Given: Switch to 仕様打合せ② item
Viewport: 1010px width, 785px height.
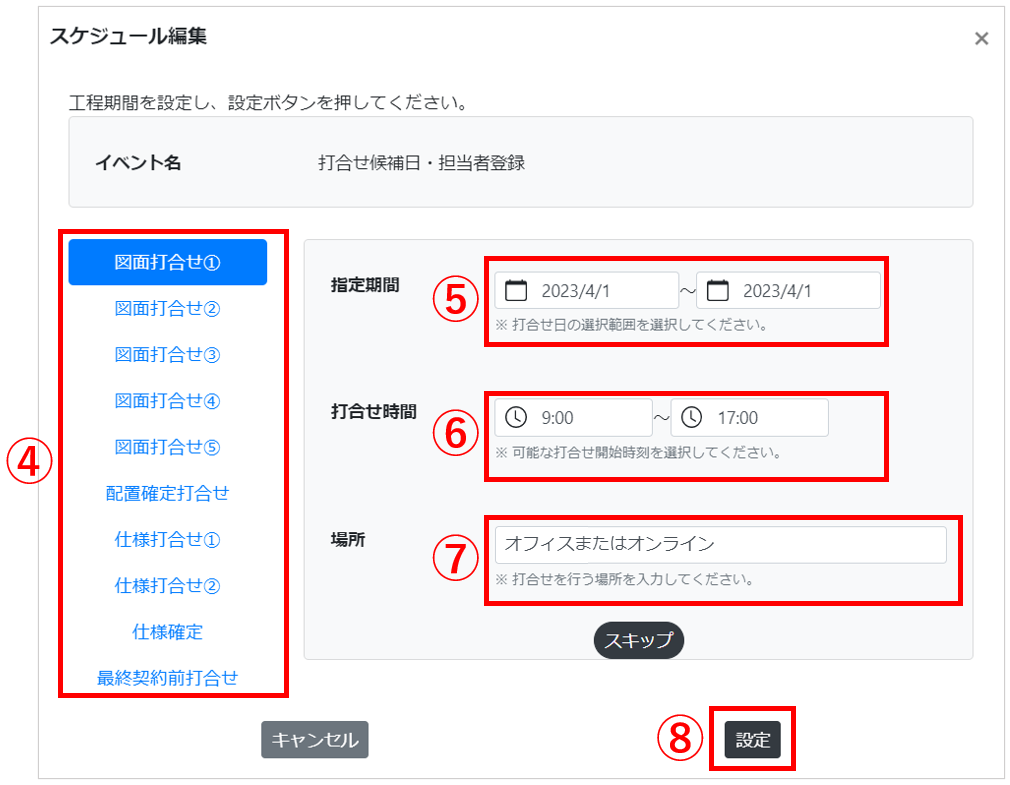Looking at the screenshot, I should coord(167,586).
